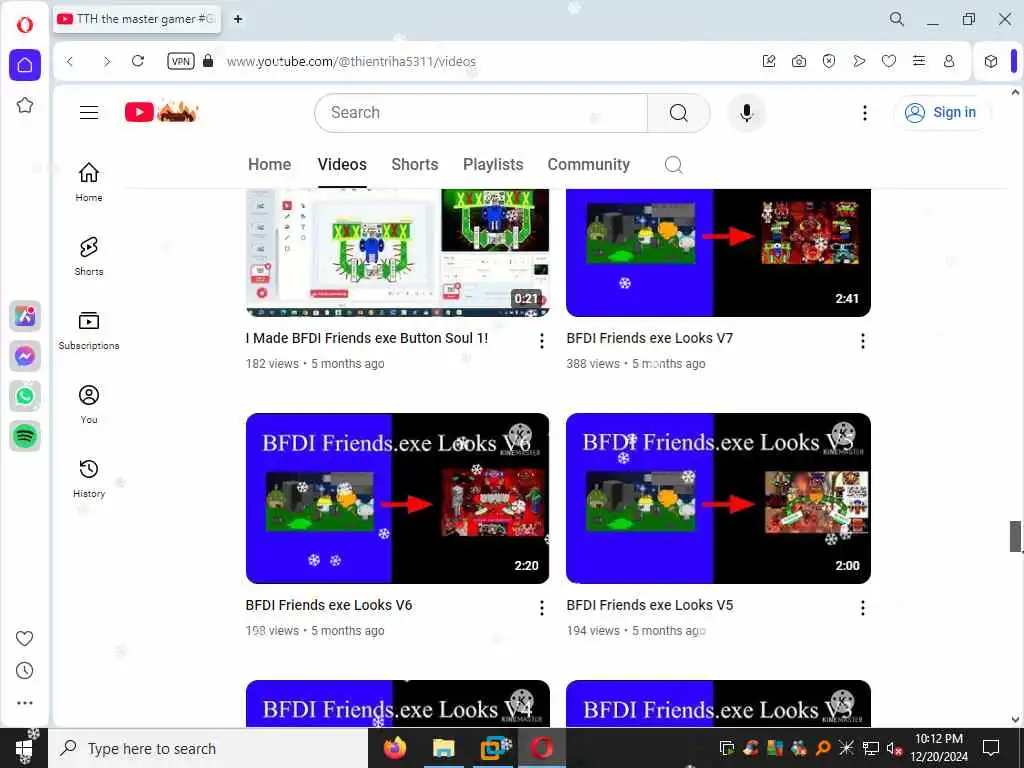This screenshot has width=1024, height=768.
Task: Open the ad blocker shield icon
Action: [x=829, y=61]
